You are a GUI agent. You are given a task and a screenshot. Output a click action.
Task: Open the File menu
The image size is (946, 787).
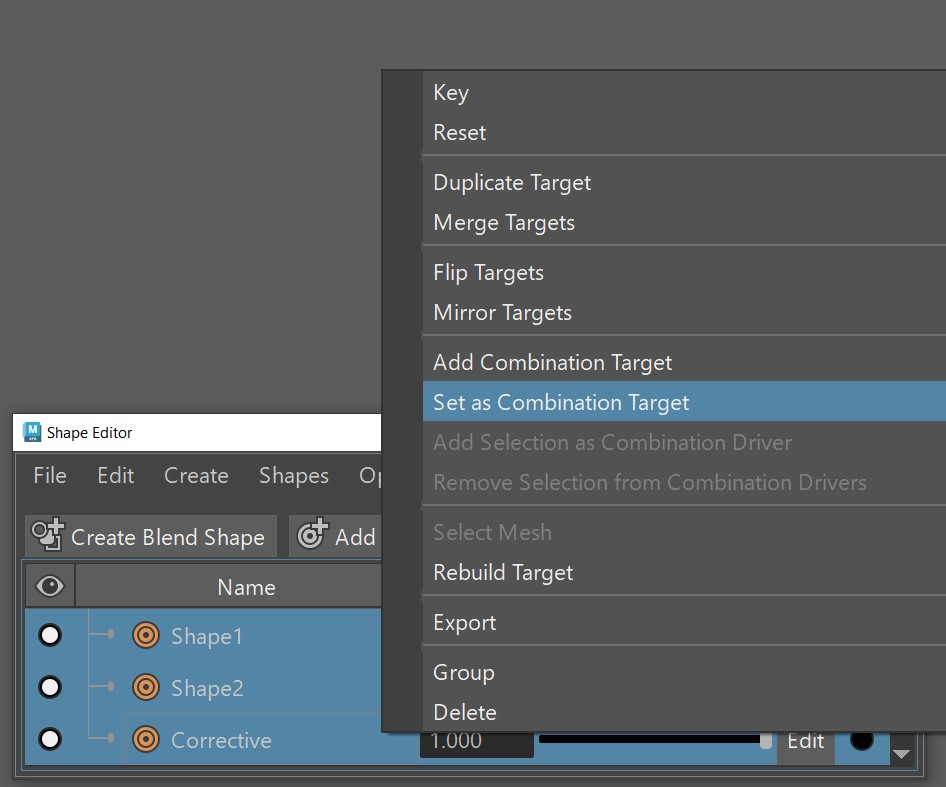tap(50, 476)
